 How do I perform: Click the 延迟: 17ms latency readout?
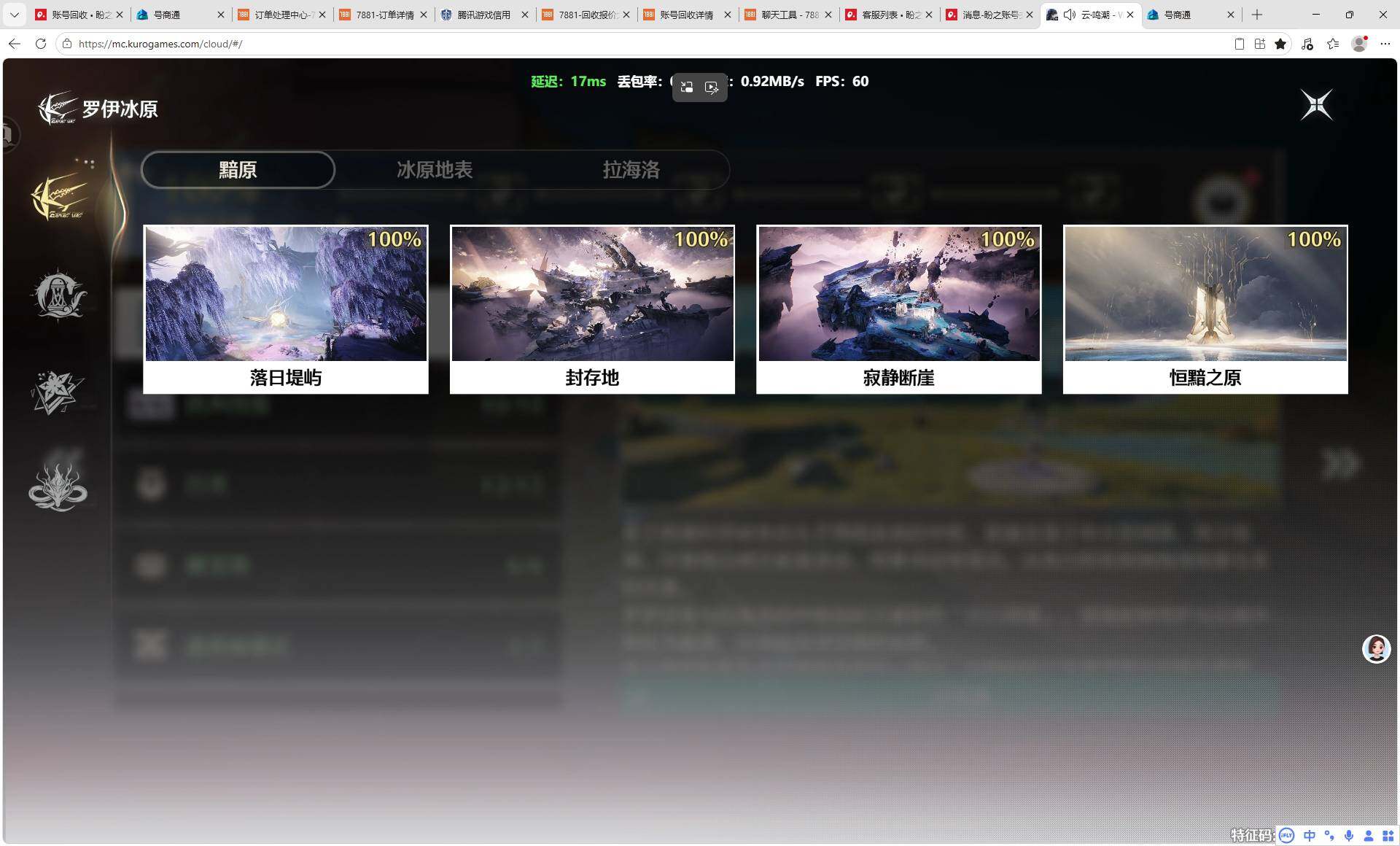point(569,82)
